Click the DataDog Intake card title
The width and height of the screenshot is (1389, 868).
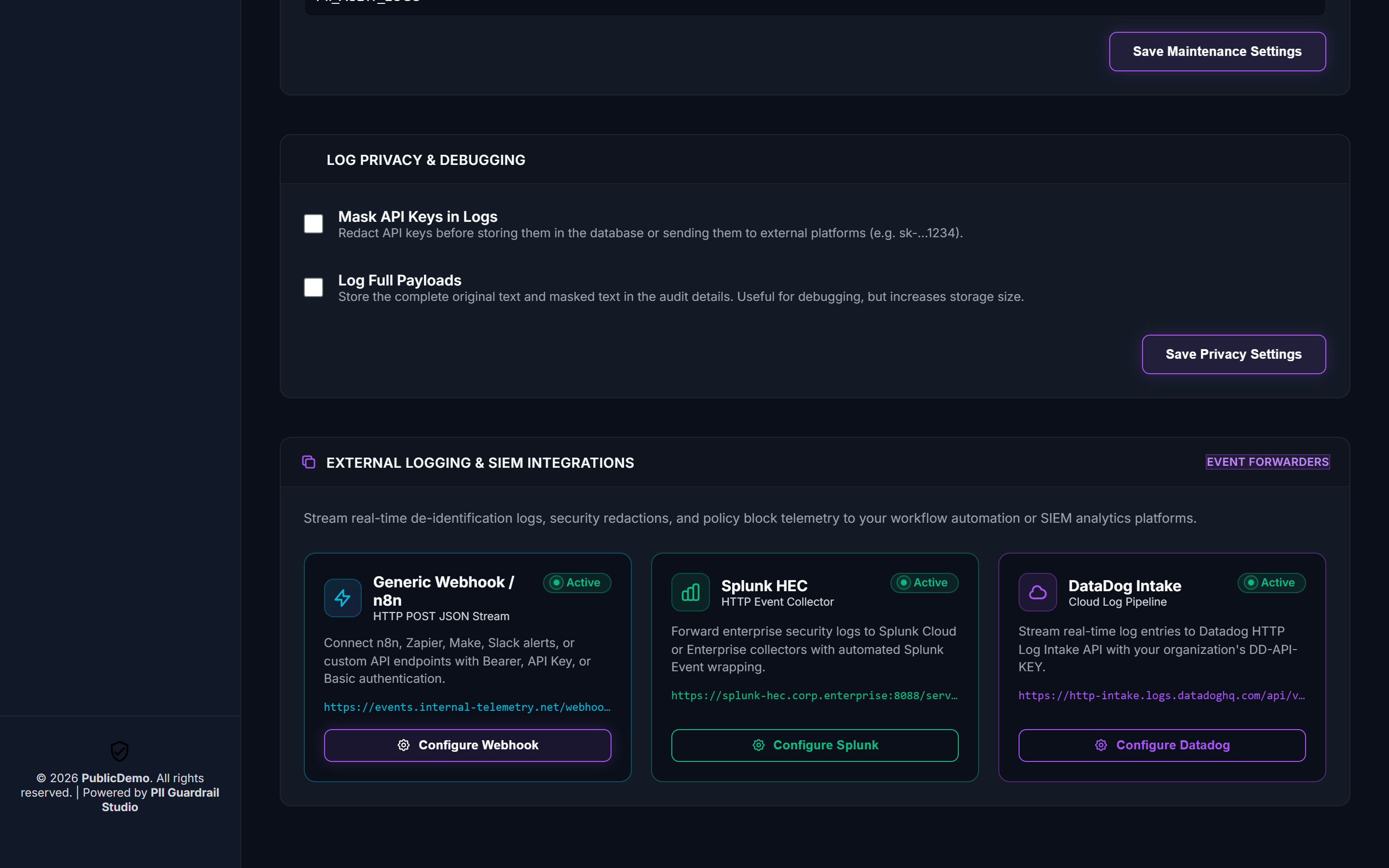click(1124, 585)
